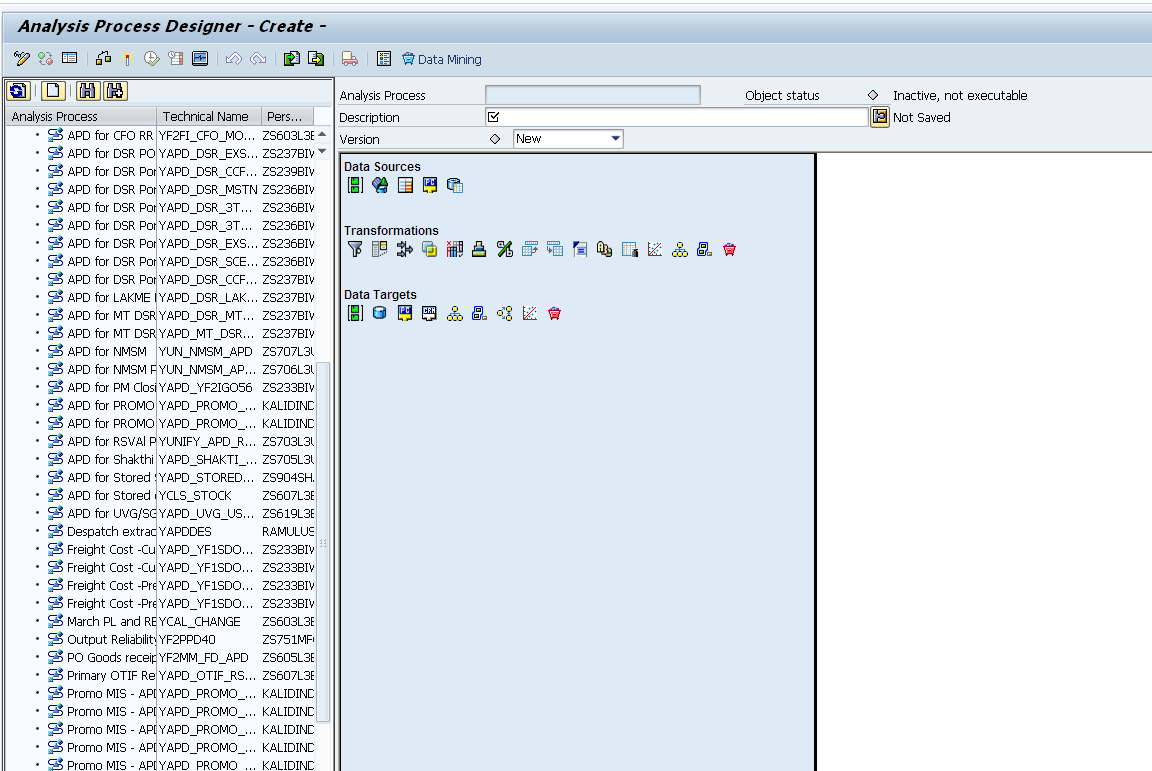Open the monitor screen icon in toolbar

pyautogui.click(x=200, y=59)
